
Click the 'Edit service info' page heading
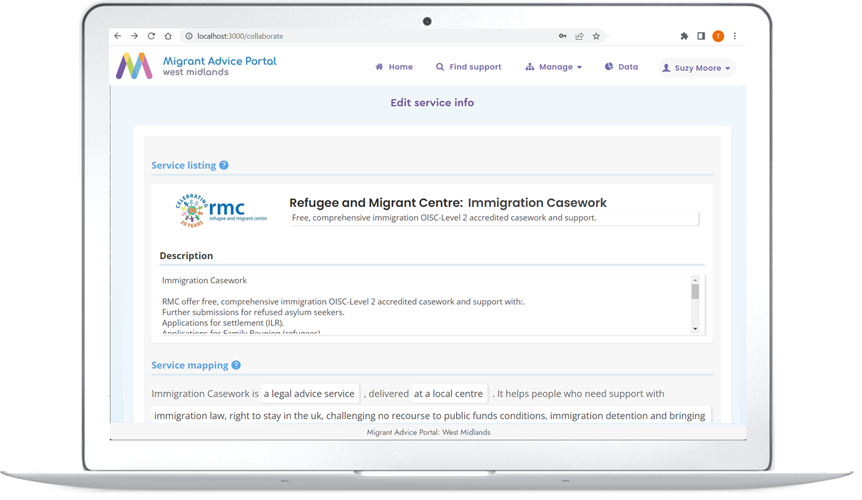[432, 103]
